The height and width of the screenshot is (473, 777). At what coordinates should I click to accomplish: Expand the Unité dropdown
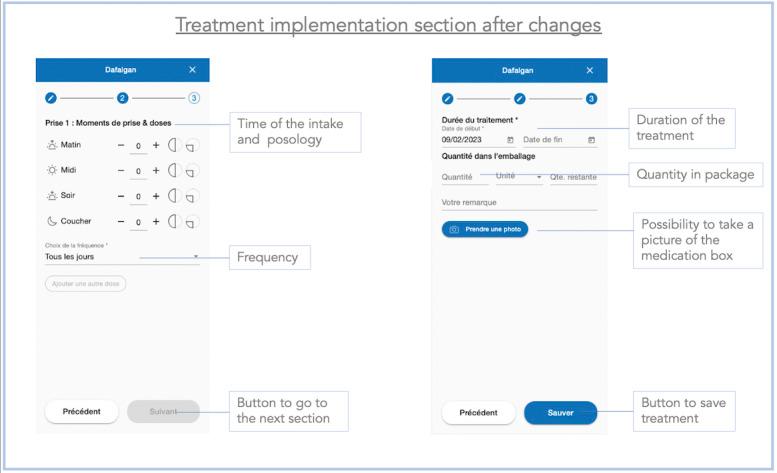[x=519, y=176]
